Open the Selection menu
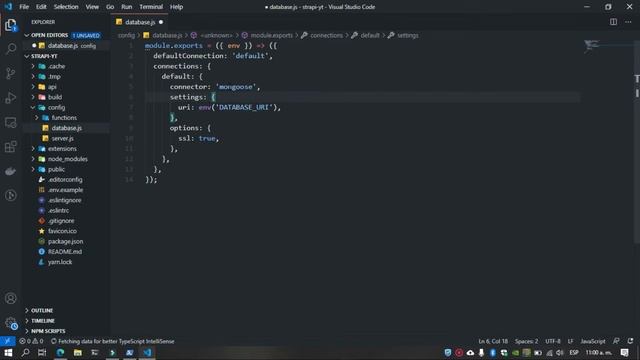 66,7
